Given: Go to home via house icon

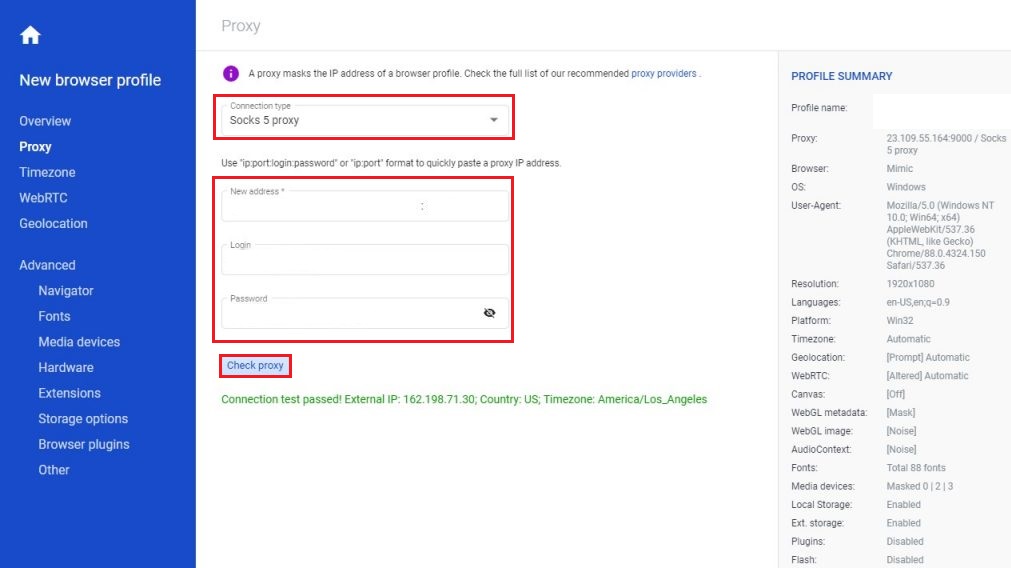Looking at the screenshot, I should tap(30, 35).
